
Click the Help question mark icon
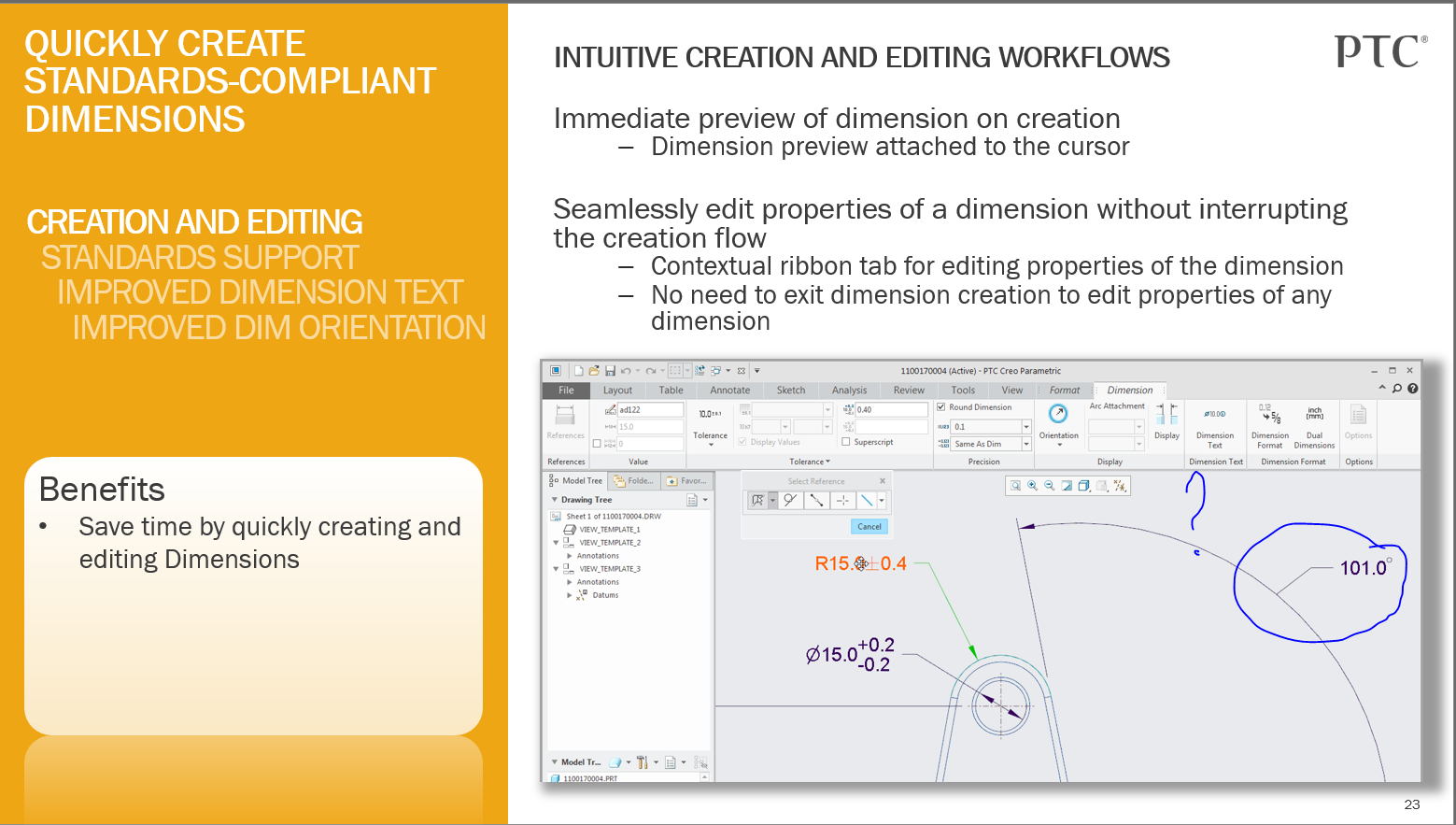click(1412, 389)
